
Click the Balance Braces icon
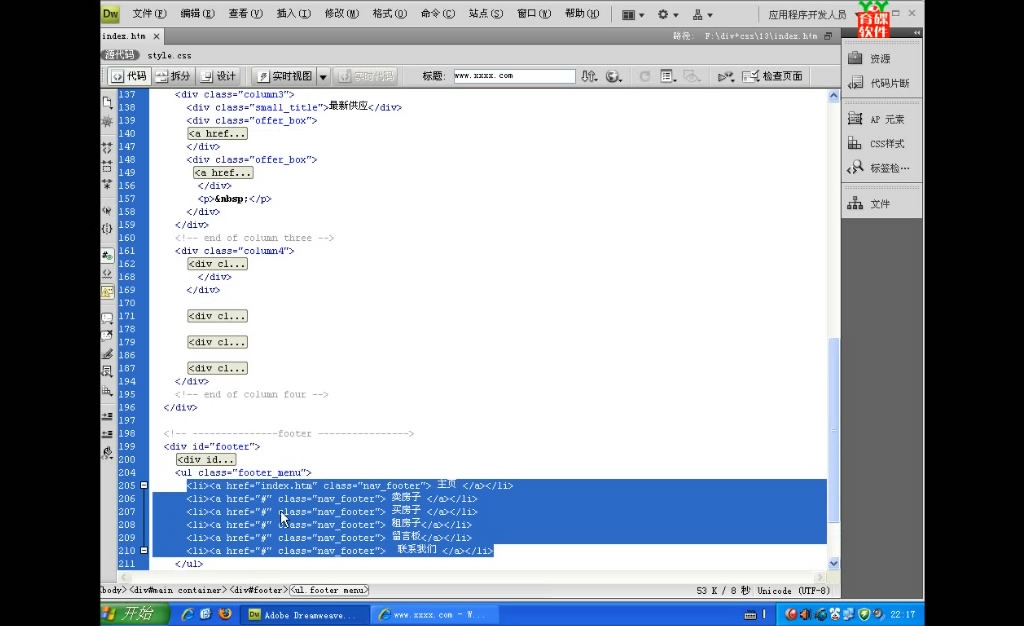pyautogui.click(x=107, y=228)
